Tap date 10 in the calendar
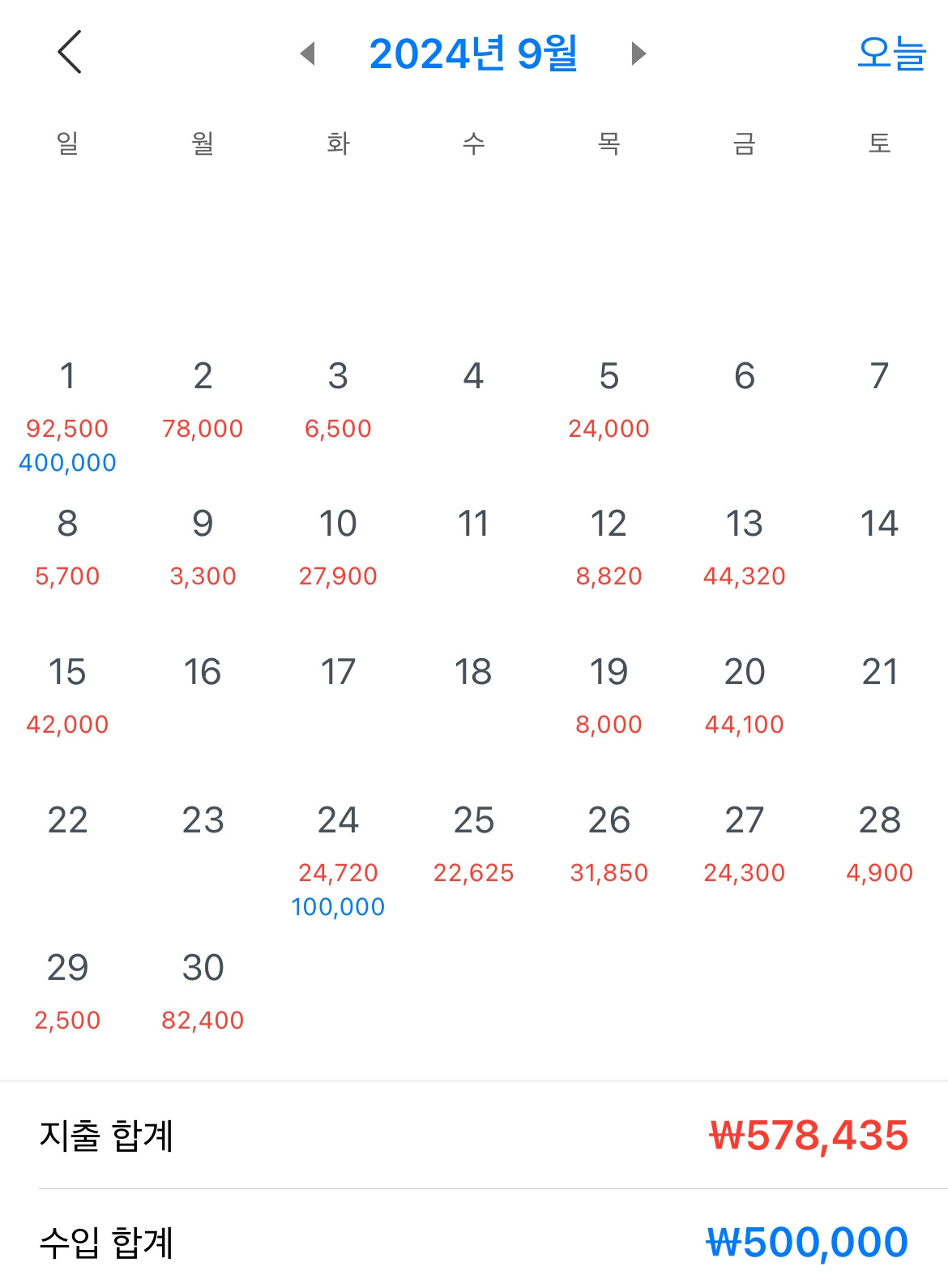The image size is (948, 1288). [338, 524]
